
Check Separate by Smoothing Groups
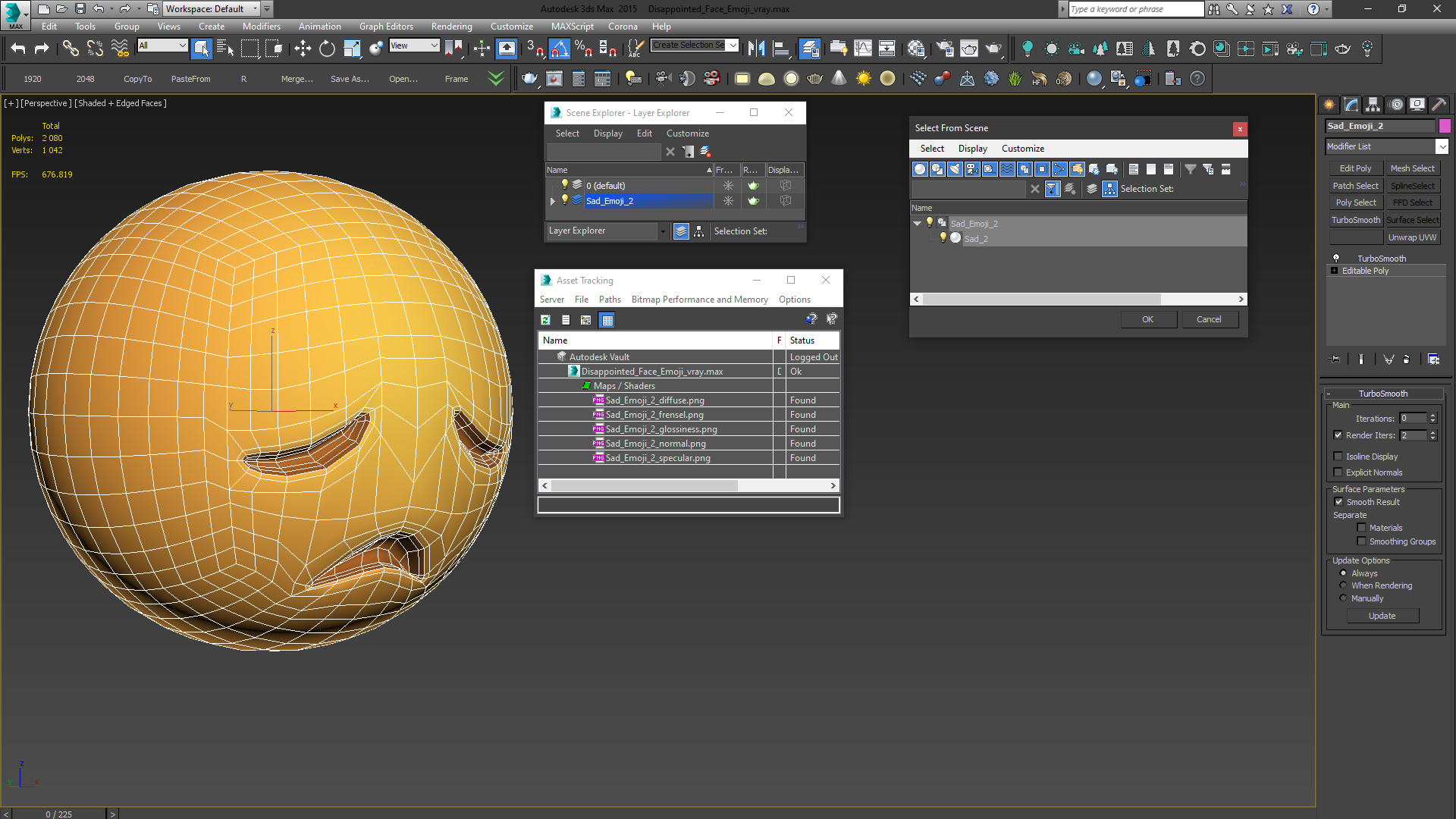tap(1361, 541)
